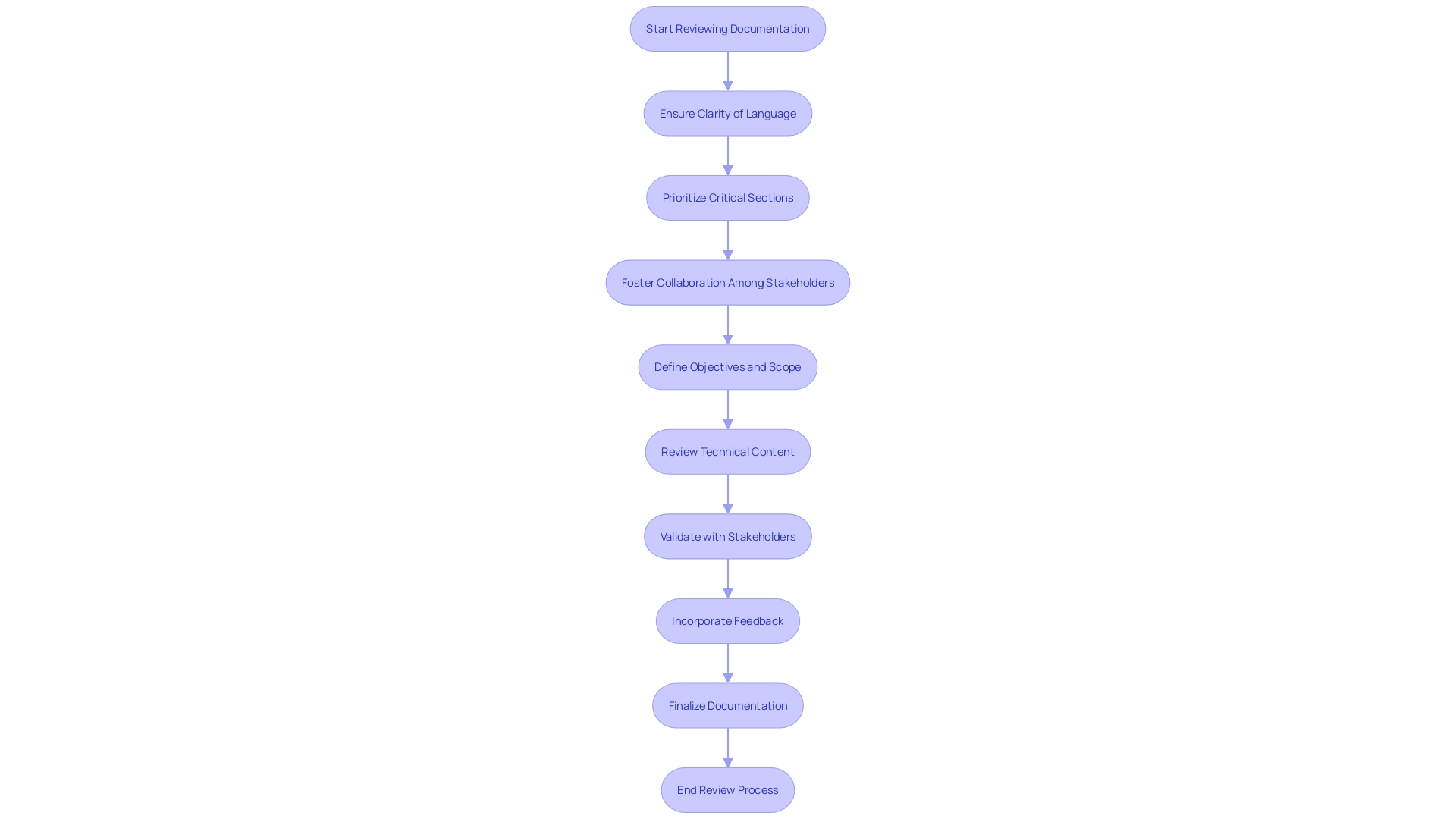
Task: Click the Start Reviewing Documentation node
Action: point(727,27)
